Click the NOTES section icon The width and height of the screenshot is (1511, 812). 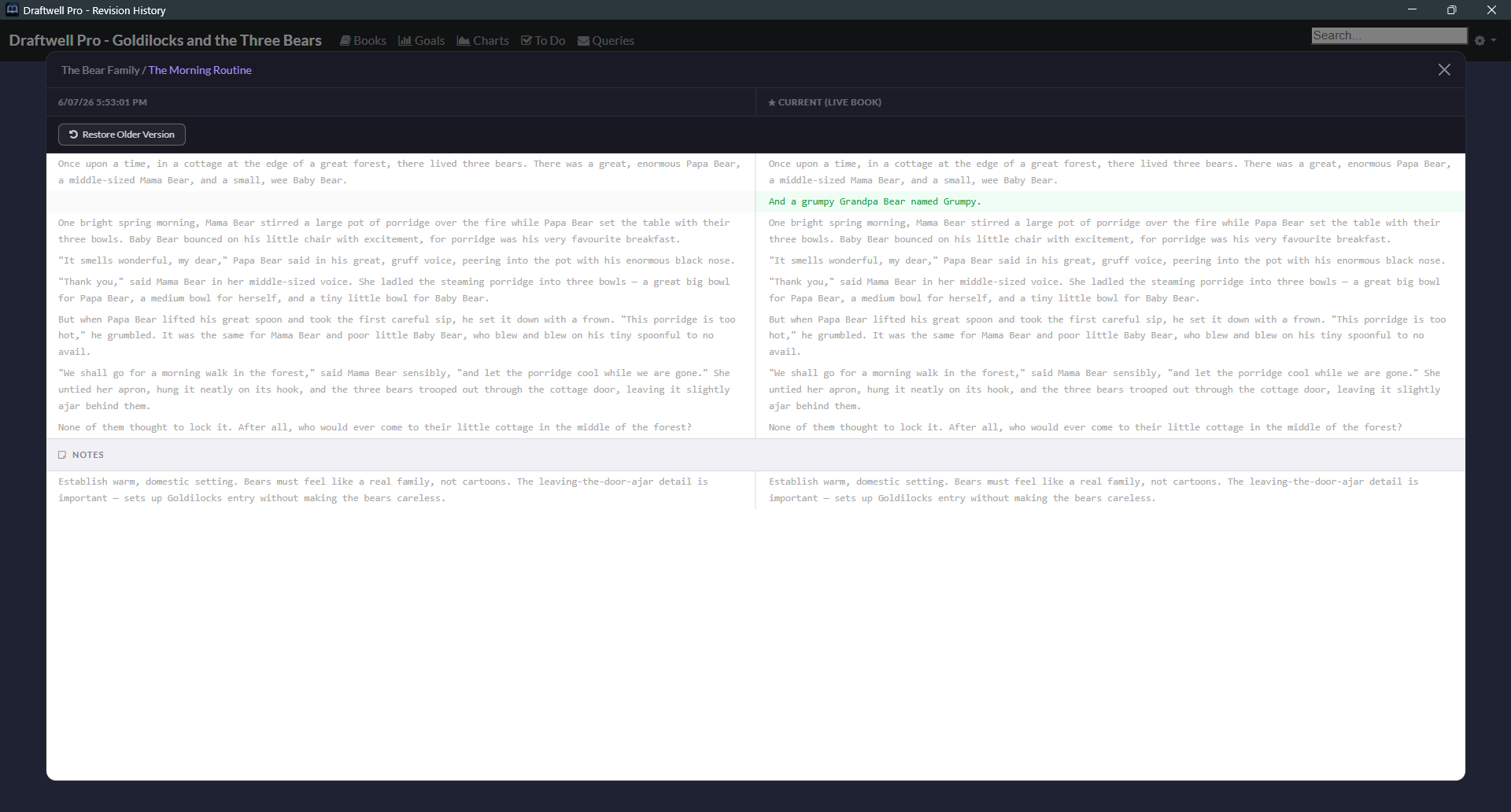click(x=62, y=455)
